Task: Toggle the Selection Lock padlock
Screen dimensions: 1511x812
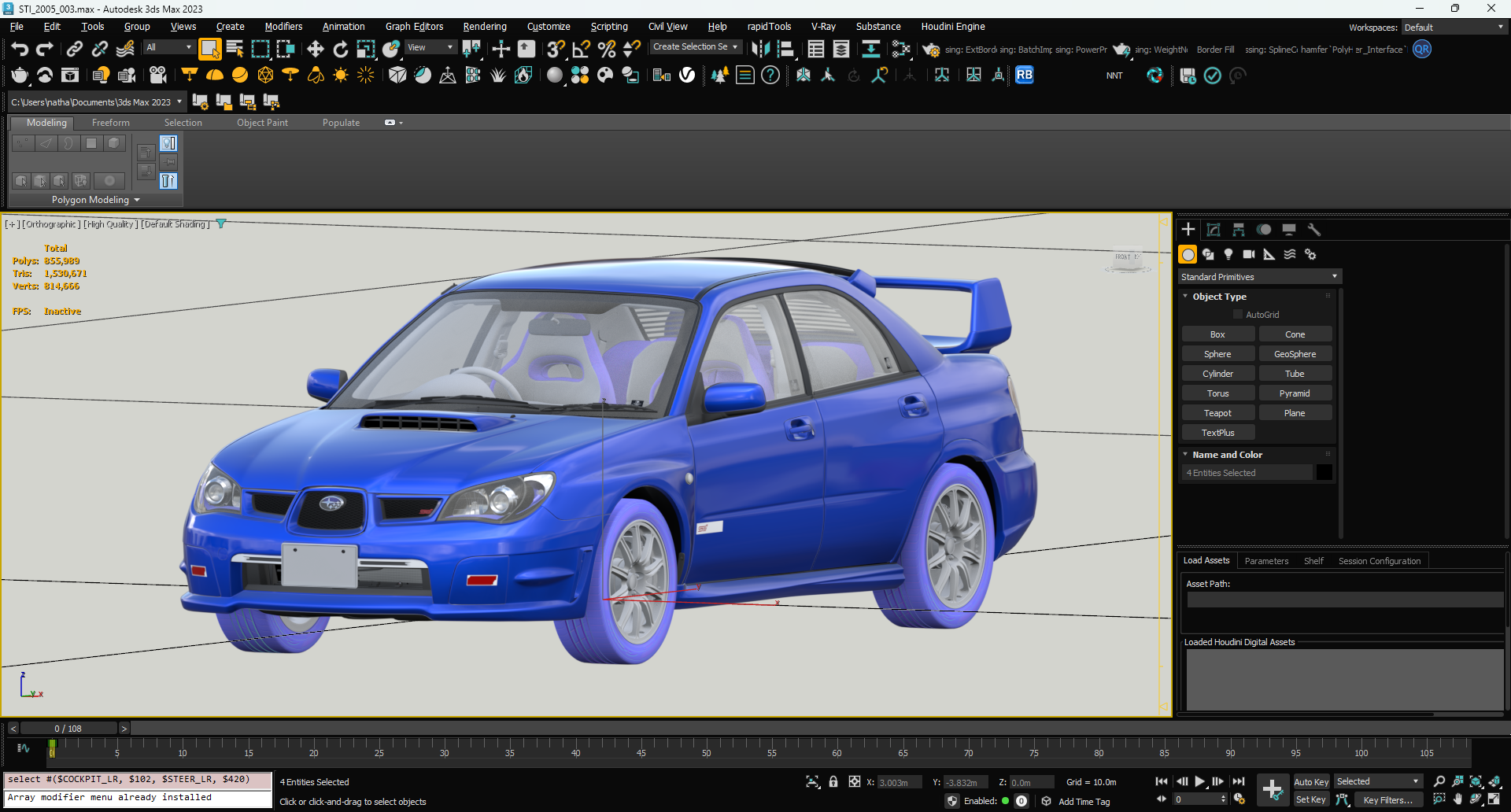Action: coord(833,782)
